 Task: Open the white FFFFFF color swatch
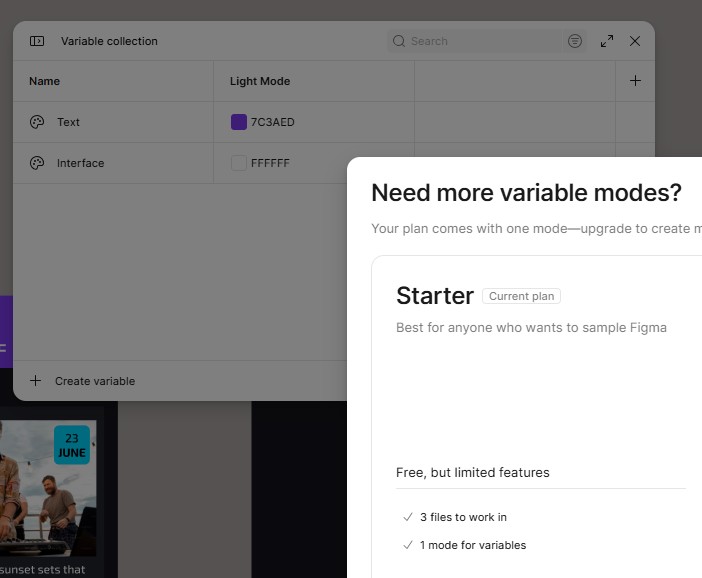(x=239, y=163)
